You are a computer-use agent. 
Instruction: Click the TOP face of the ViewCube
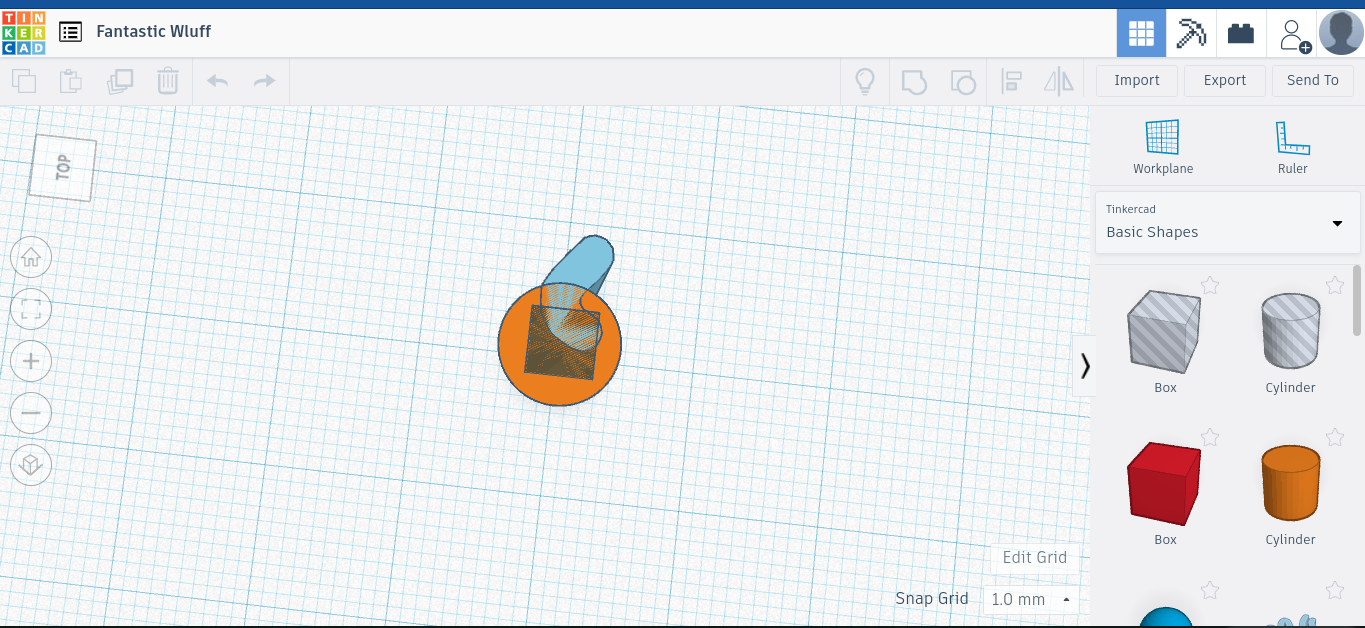62,166
